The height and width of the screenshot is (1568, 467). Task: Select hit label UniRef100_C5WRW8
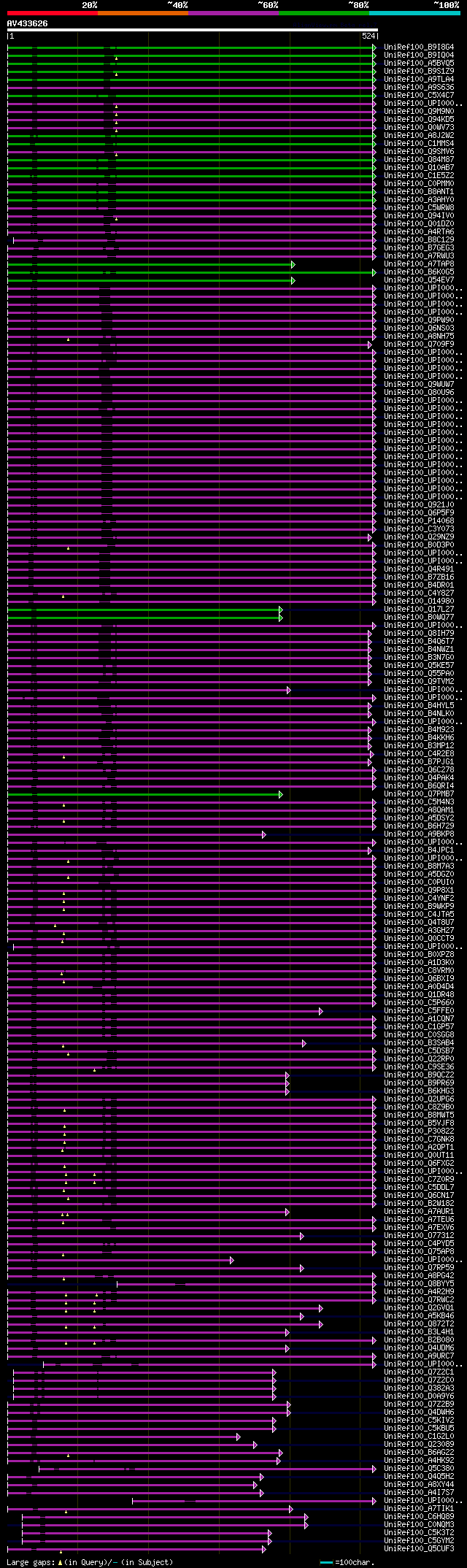[x=419, y=207]
